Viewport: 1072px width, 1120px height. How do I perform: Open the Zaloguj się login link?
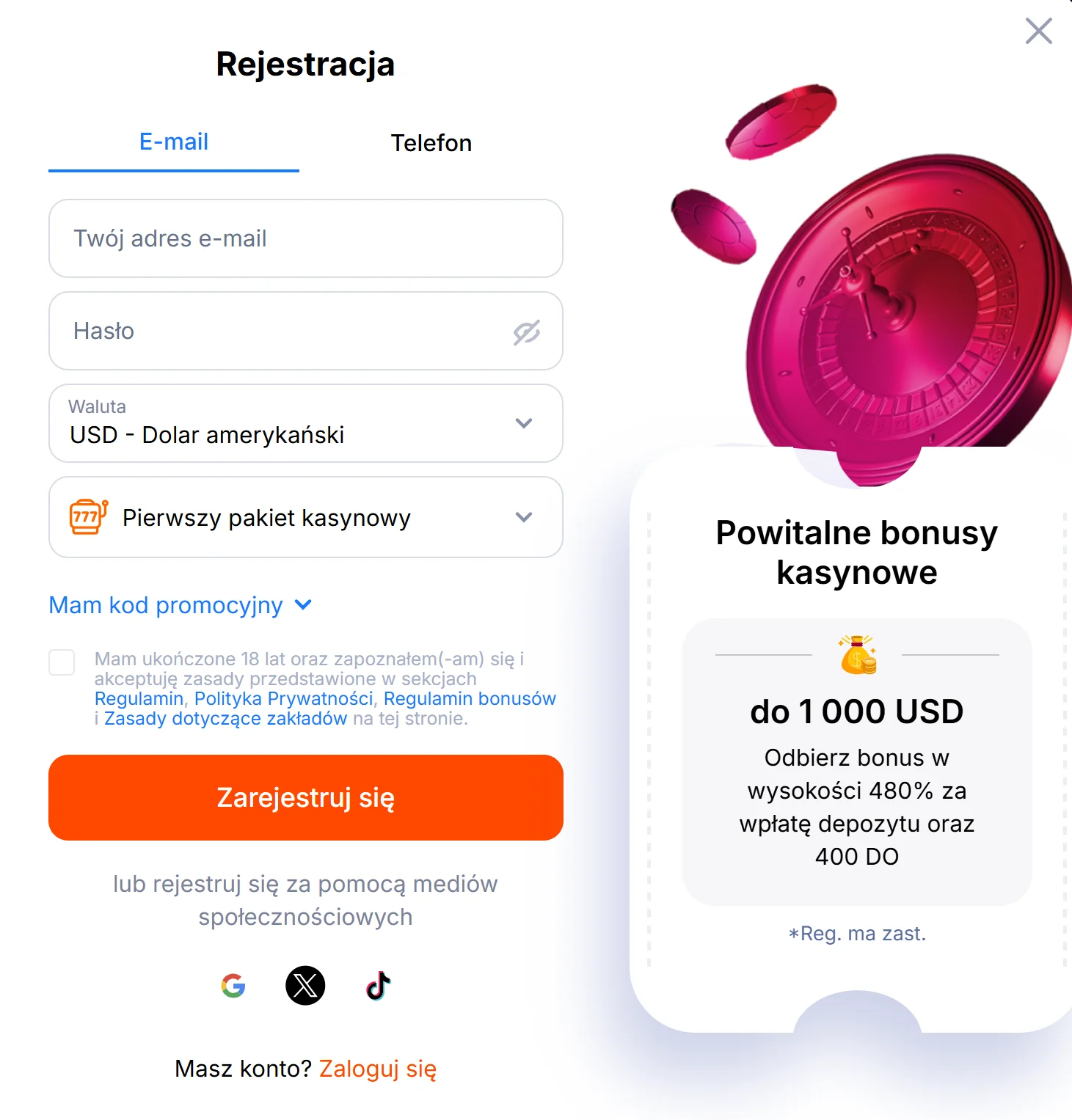[378, 1069]
